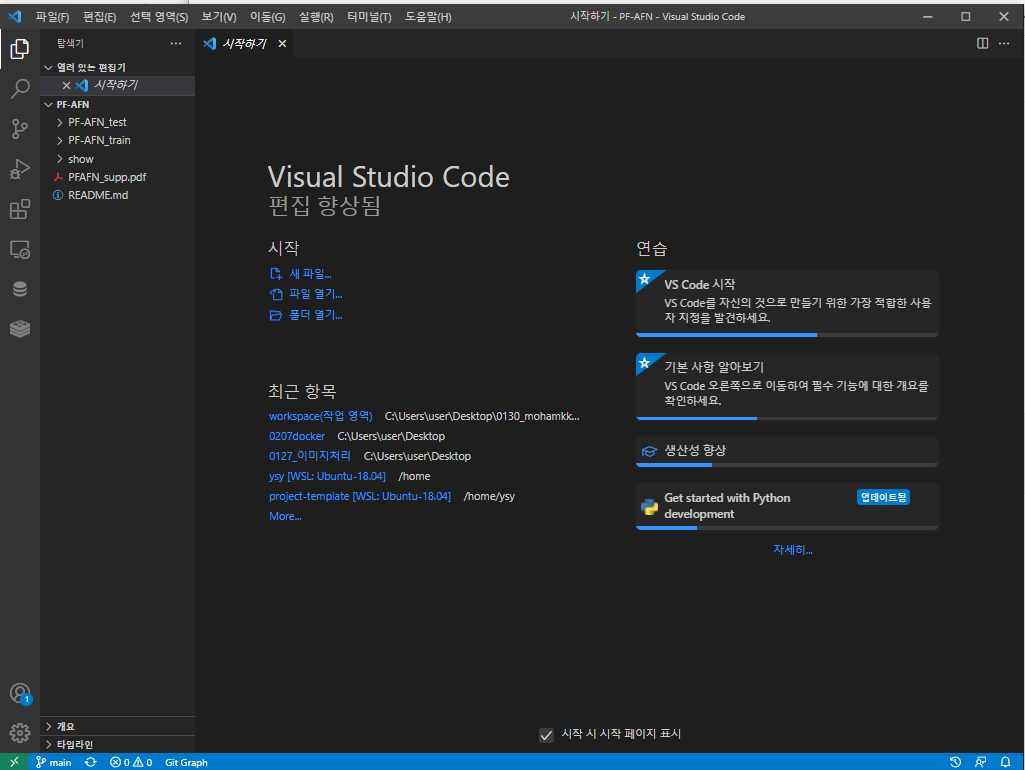Open the Search view in activity bar

(20, 88)
